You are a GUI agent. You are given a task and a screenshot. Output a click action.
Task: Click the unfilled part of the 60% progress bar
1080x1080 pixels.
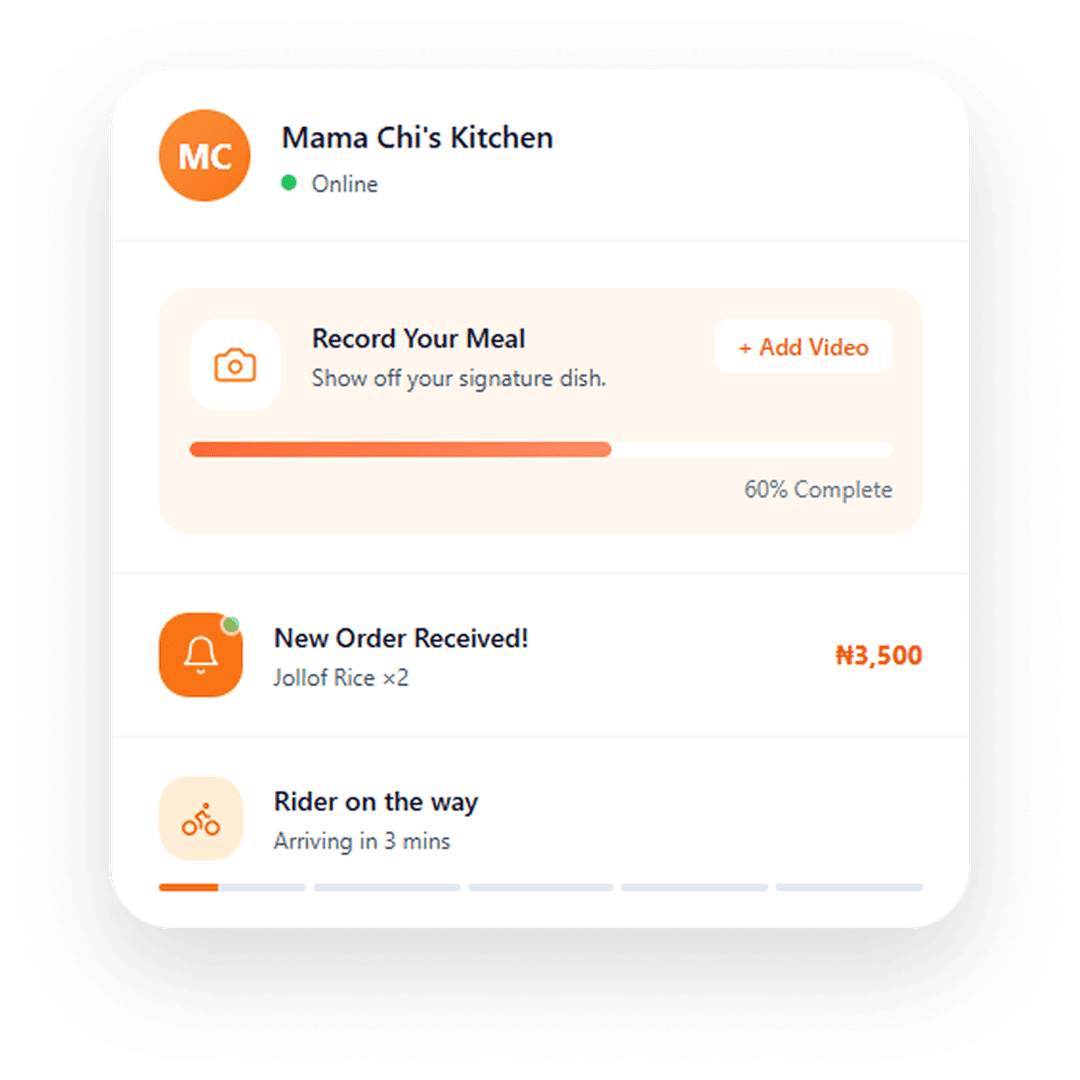tap(751, 450)
